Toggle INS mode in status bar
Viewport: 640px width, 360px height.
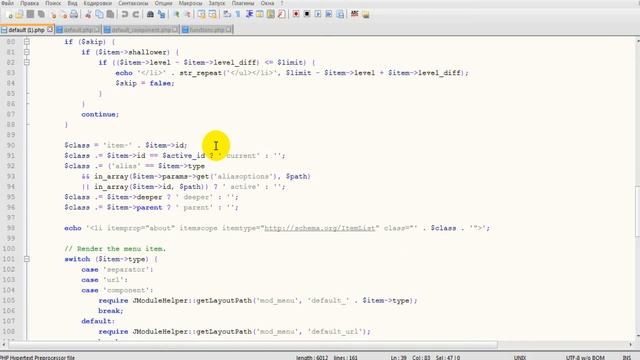coord(627,358)
